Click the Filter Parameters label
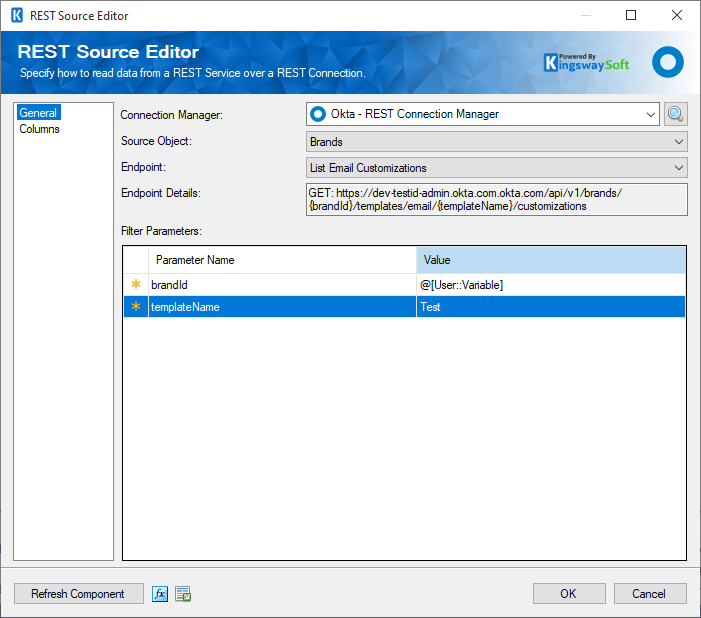The image size is (701, 618). point(161,231)
